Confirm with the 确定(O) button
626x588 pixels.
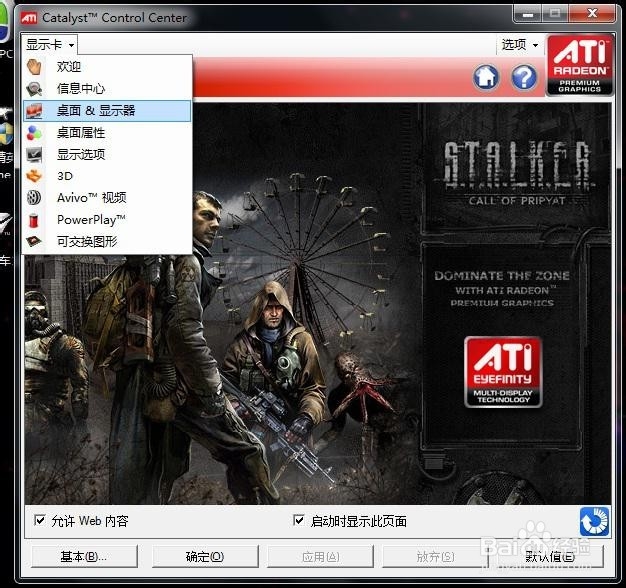(x=205, y=556)
